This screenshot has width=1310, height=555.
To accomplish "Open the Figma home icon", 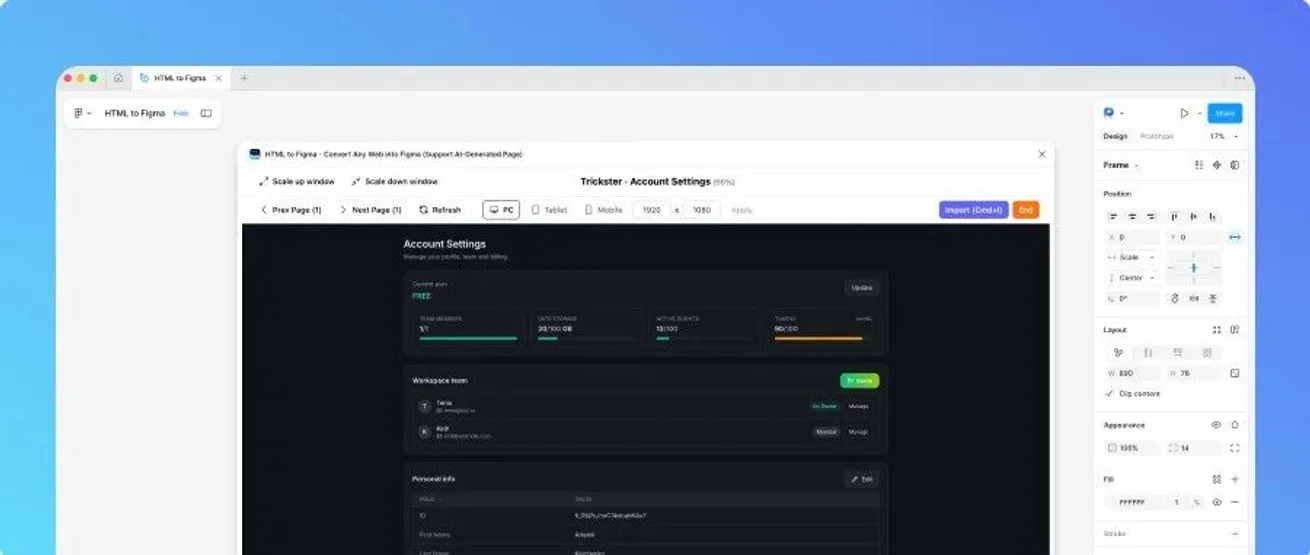I will pyautogui.click(x=118, y=78).
